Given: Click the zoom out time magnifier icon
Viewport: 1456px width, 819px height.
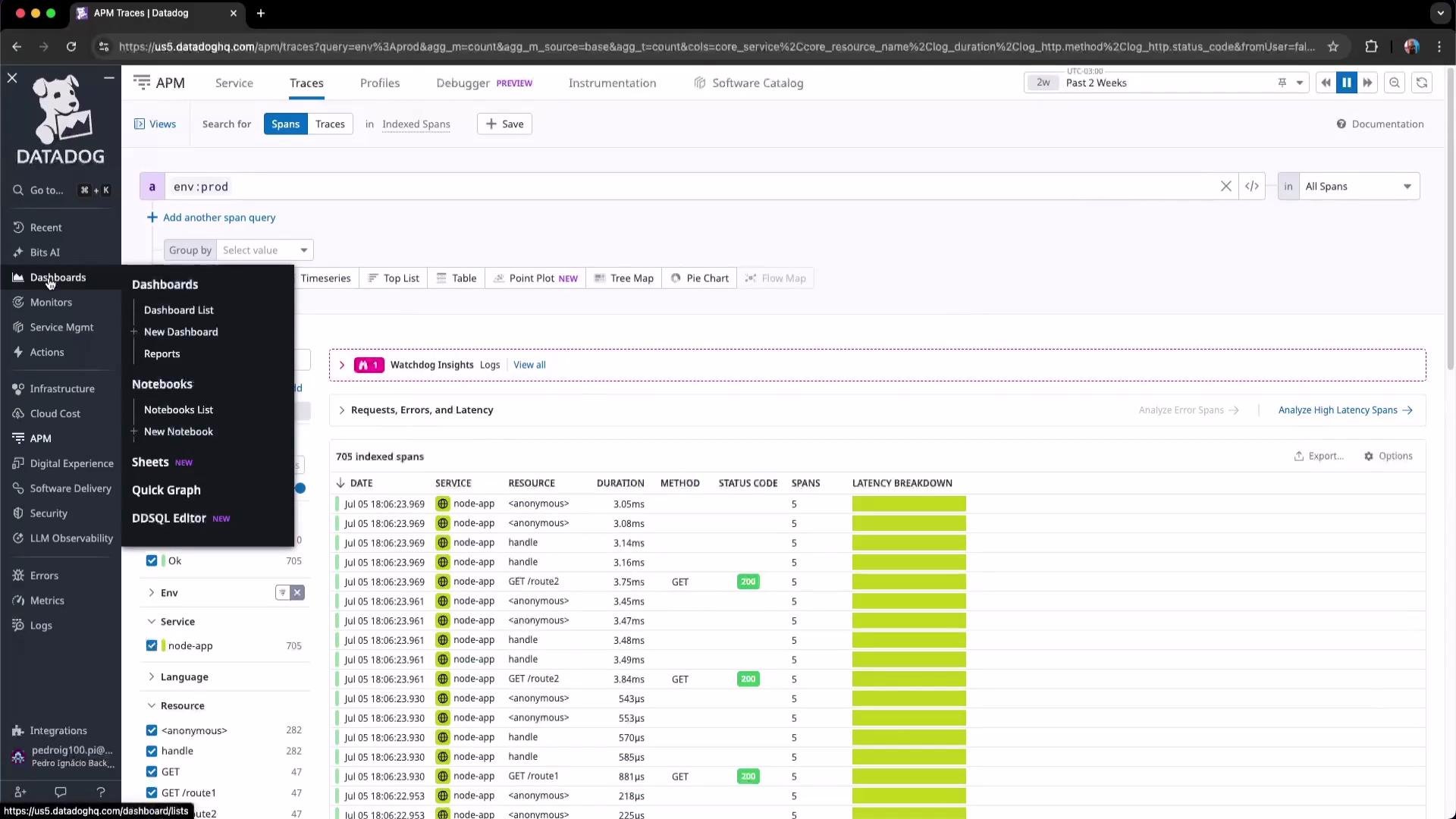Looking at the screenshot, I should click(x=1395, y=83).
